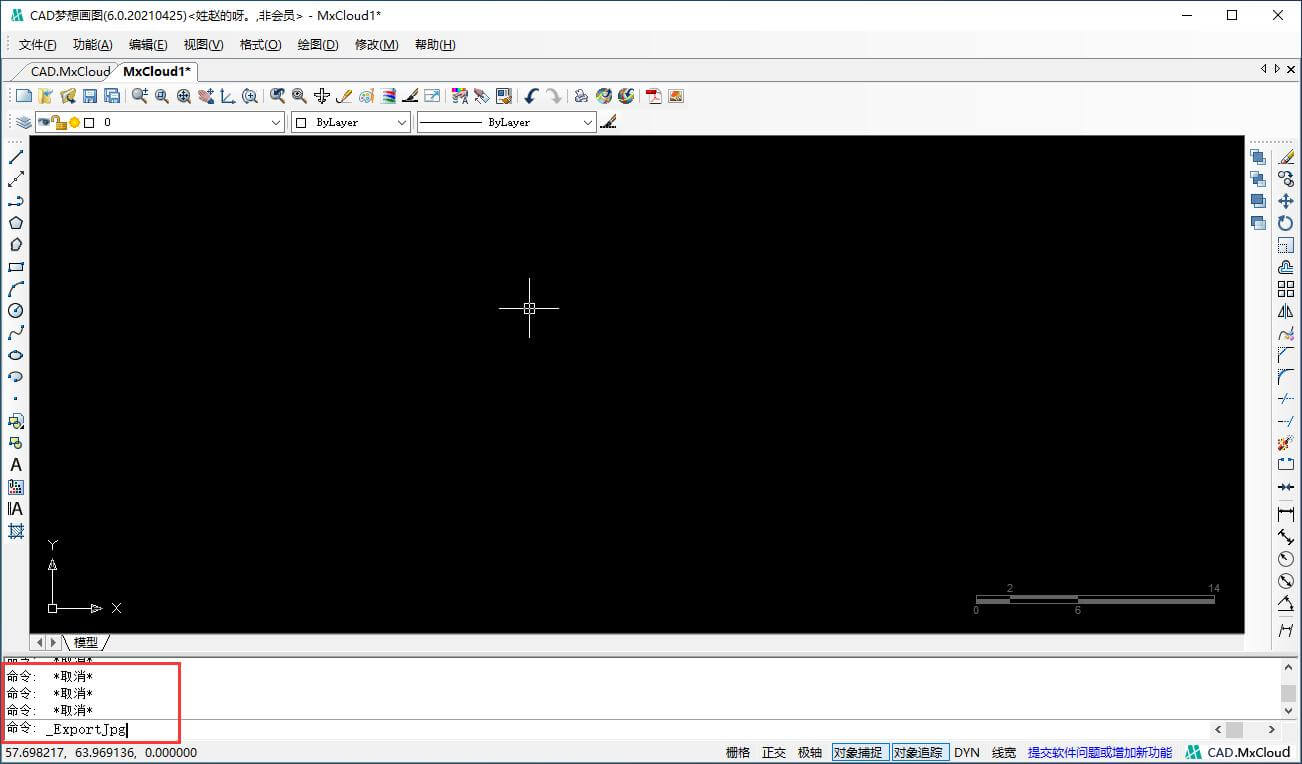Click the yellow layer color circle
This screenshot has height=764, width=1302.
click(74, 122)
